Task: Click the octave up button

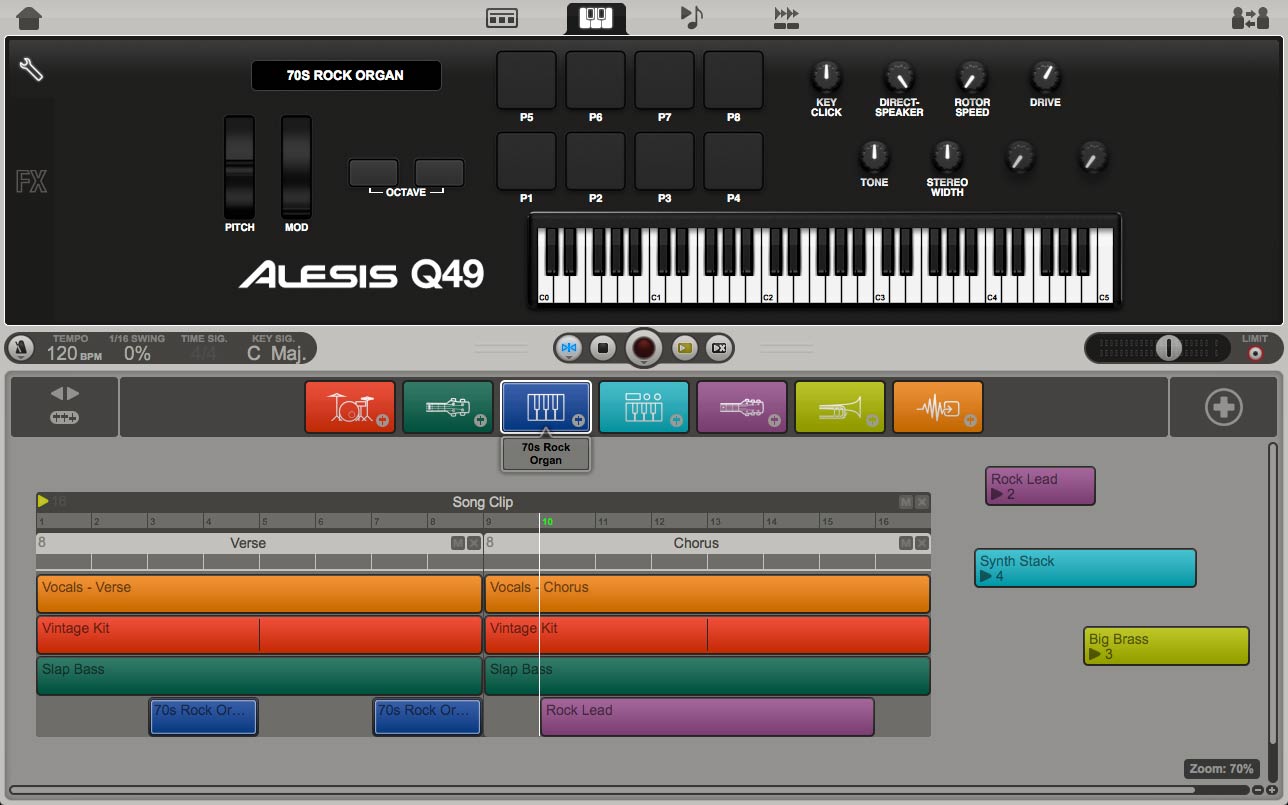Action: tap(439, 172)
